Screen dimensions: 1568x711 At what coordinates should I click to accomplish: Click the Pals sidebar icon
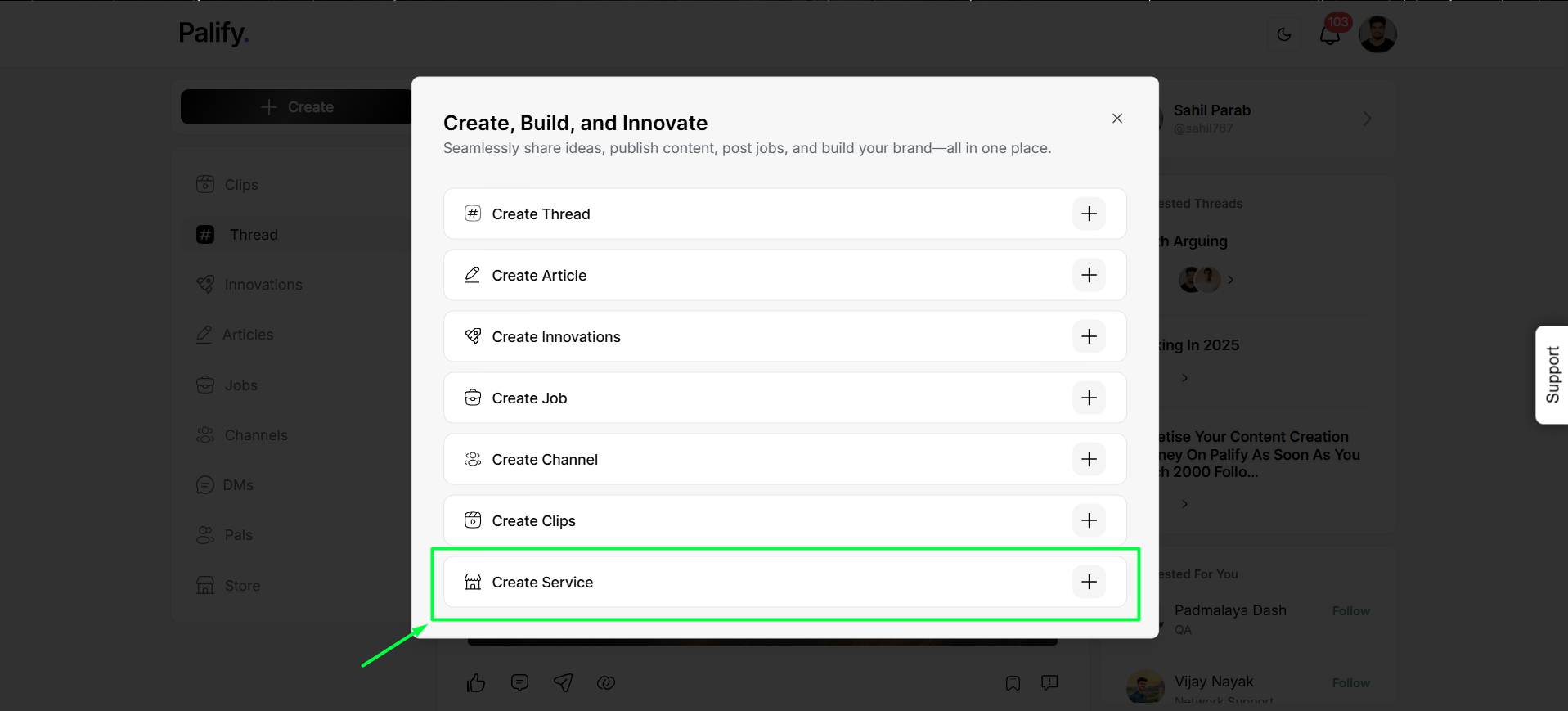[x=205, y=535]
